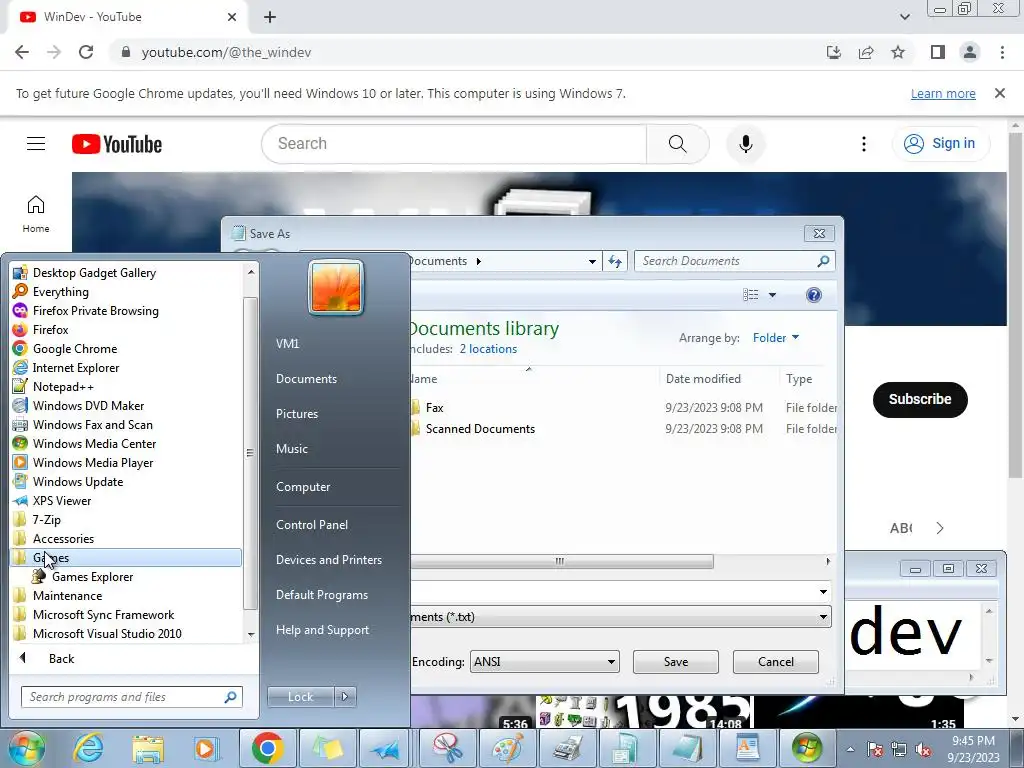This screenshot has height=768, width=1024.
Task: Open Documents from the Start menu right pane
Action: 306,379
